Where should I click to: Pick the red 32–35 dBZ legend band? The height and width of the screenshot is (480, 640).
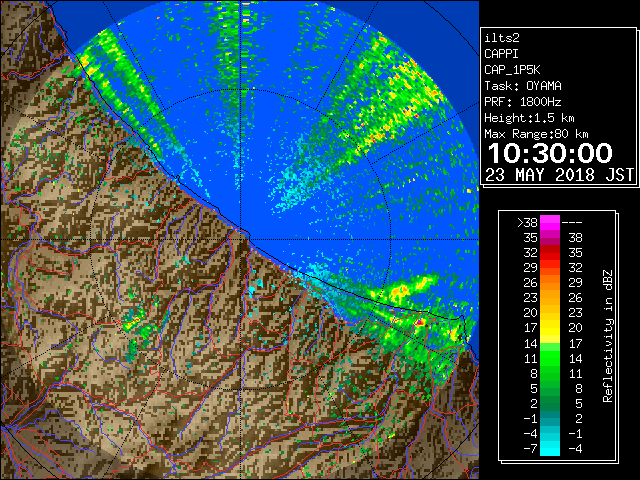click(550, 253)
